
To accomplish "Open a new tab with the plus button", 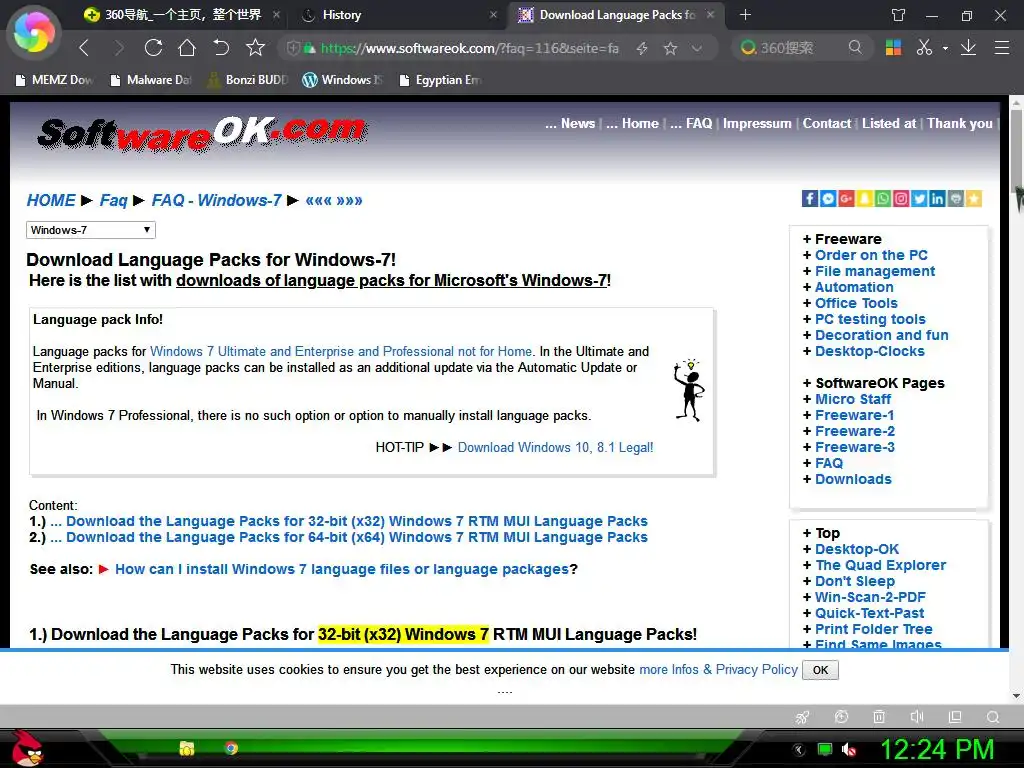I will (x=745, y=14).
